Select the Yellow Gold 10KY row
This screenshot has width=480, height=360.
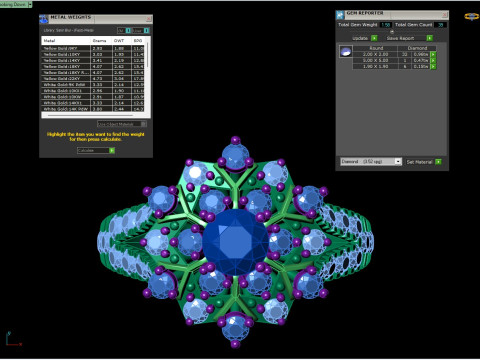(x=94, y=54)
